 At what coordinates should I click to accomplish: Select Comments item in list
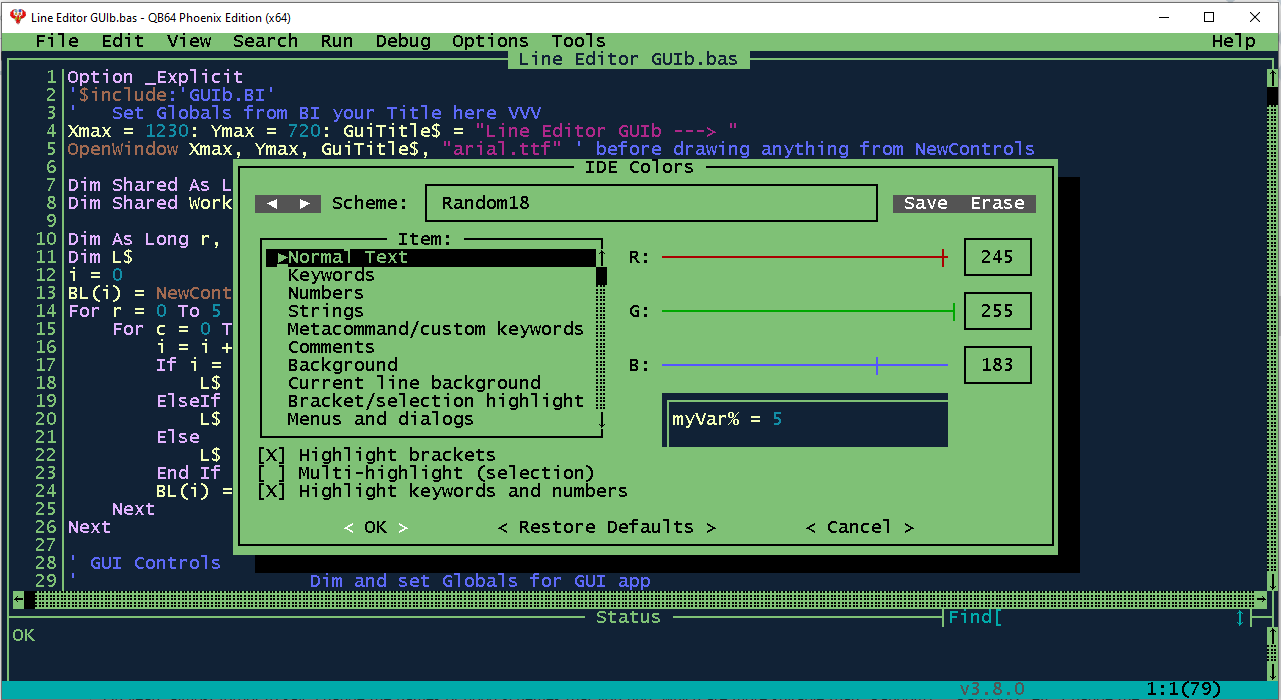click(x=331, y=347)
